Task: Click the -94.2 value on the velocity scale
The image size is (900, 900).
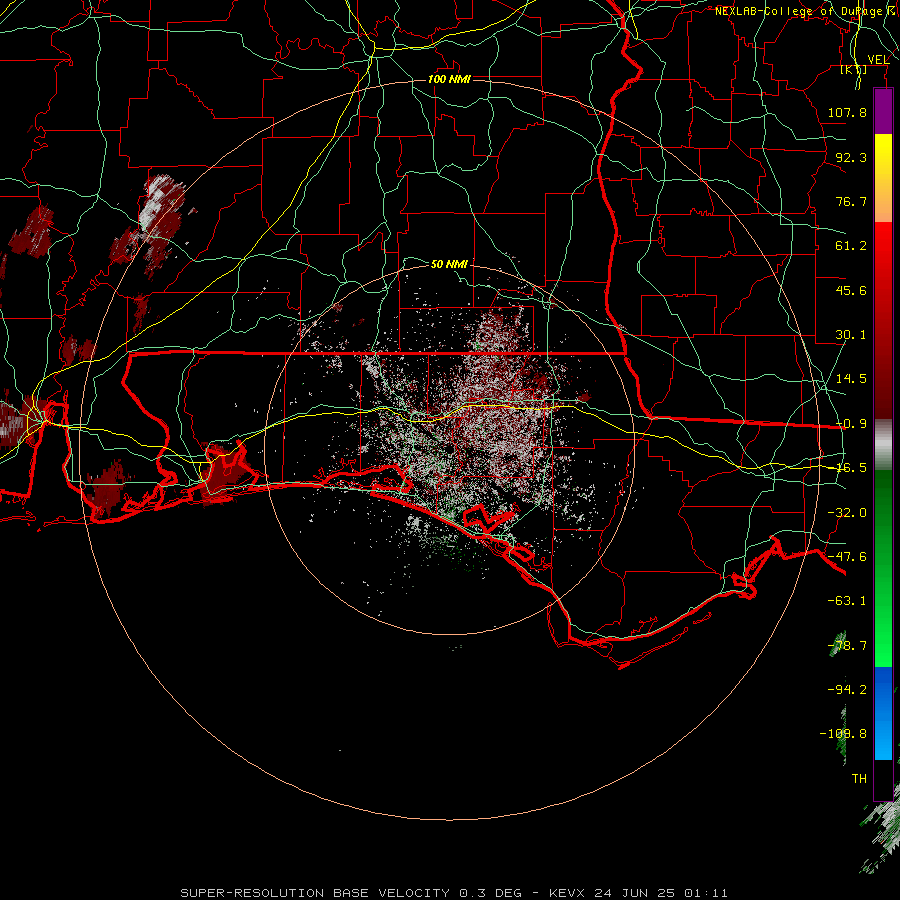Action: pos(847,690)
